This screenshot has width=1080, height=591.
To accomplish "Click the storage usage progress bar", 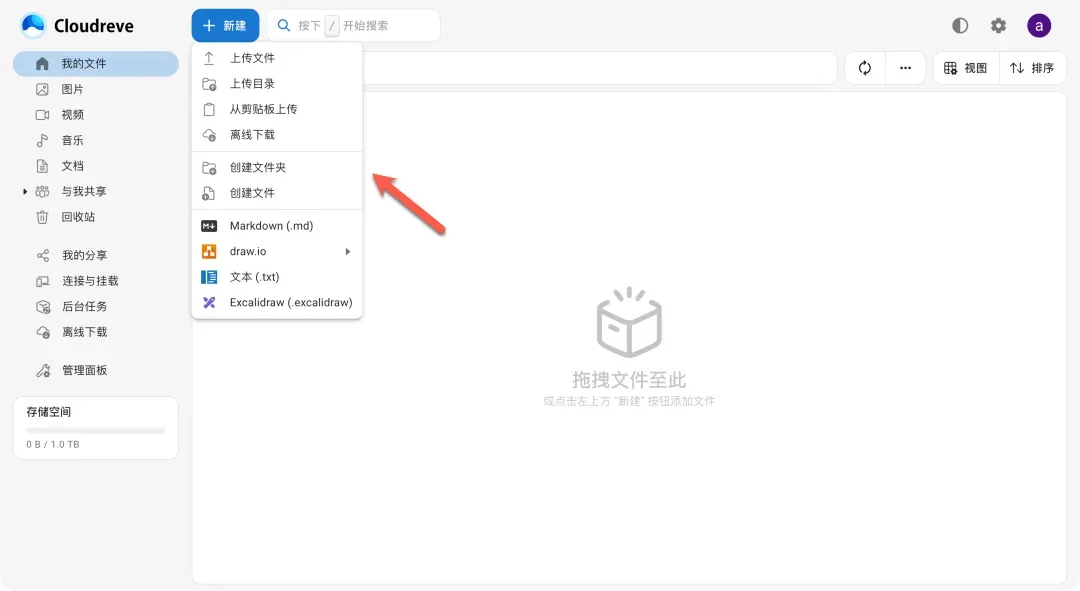I will [96, 431].
